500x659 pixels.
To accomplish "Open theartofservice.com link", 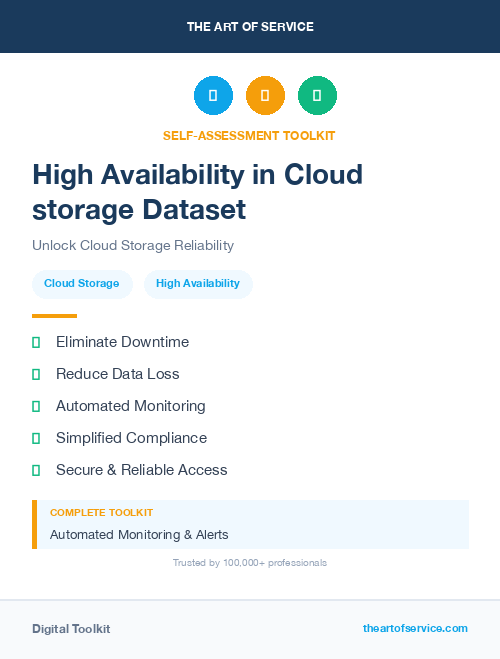I will [x=415, y=628].
